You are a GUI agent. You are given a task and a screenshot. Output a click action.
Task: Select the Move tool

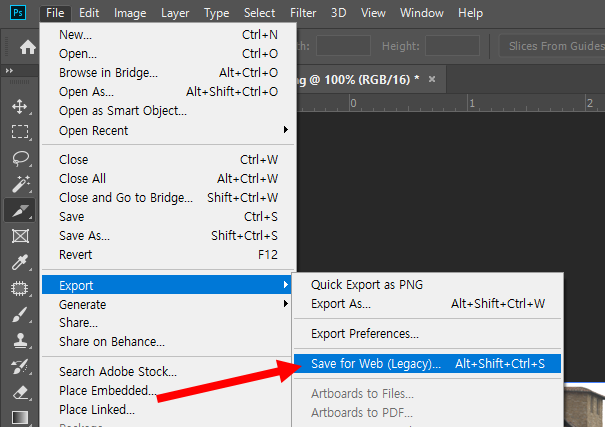point(20,106)
